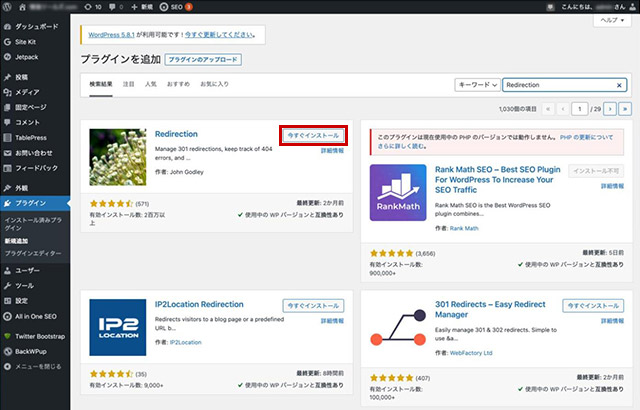The height and width of the screenshot is (410, 640).
Task: Click Upload Plugin button
Action: (x=203, y=60)
